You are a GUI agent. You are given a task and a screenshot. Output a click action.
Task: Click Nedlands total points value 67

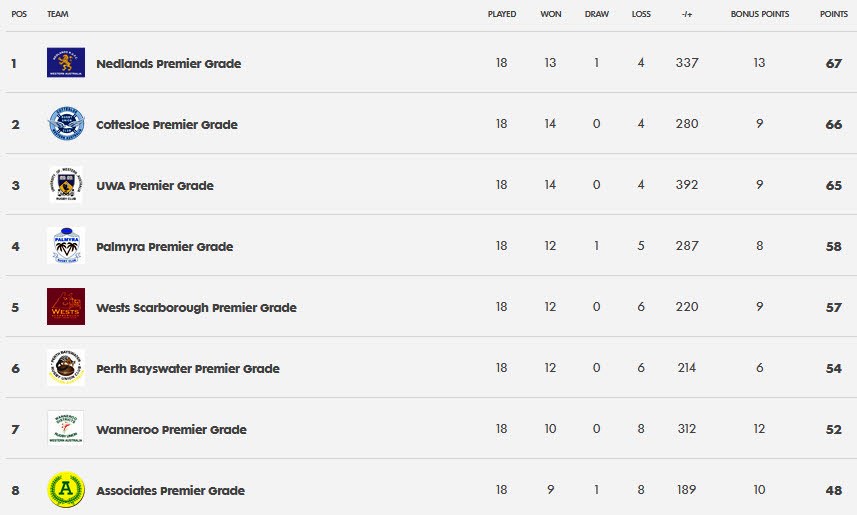tap(833, 63)
